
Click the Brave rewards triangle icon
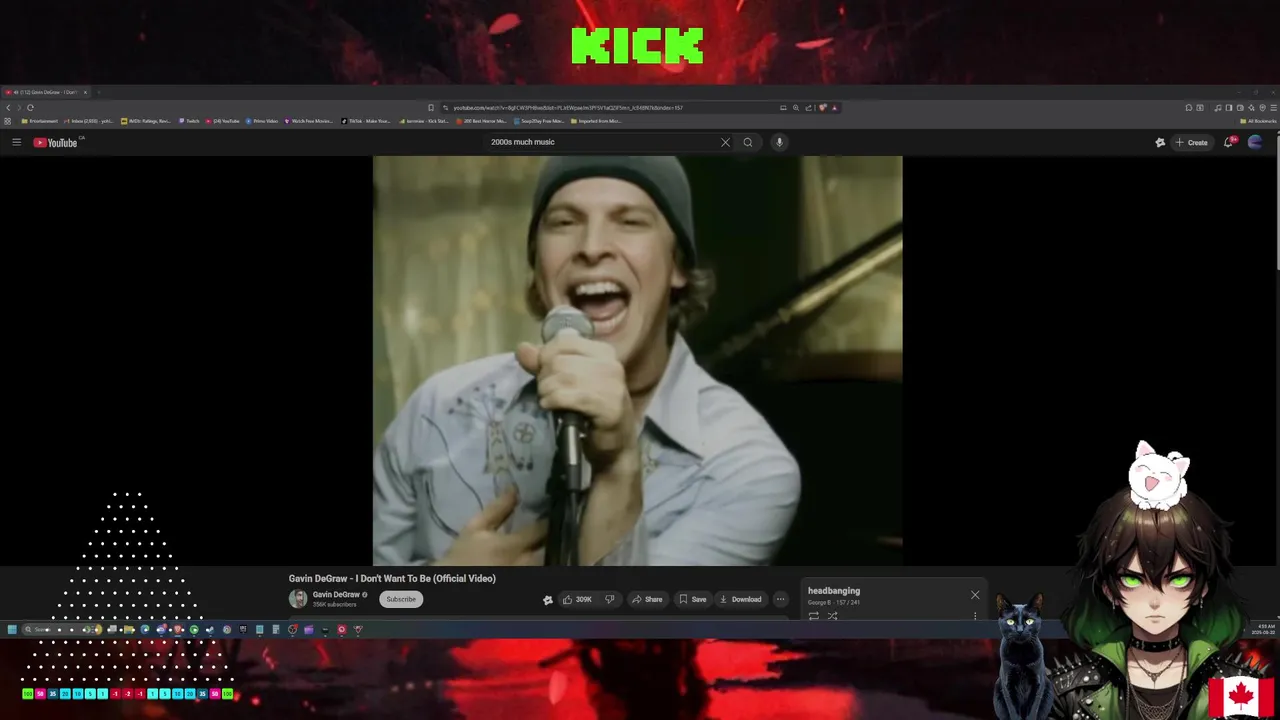pyautogui.click(x=835, y=108)
